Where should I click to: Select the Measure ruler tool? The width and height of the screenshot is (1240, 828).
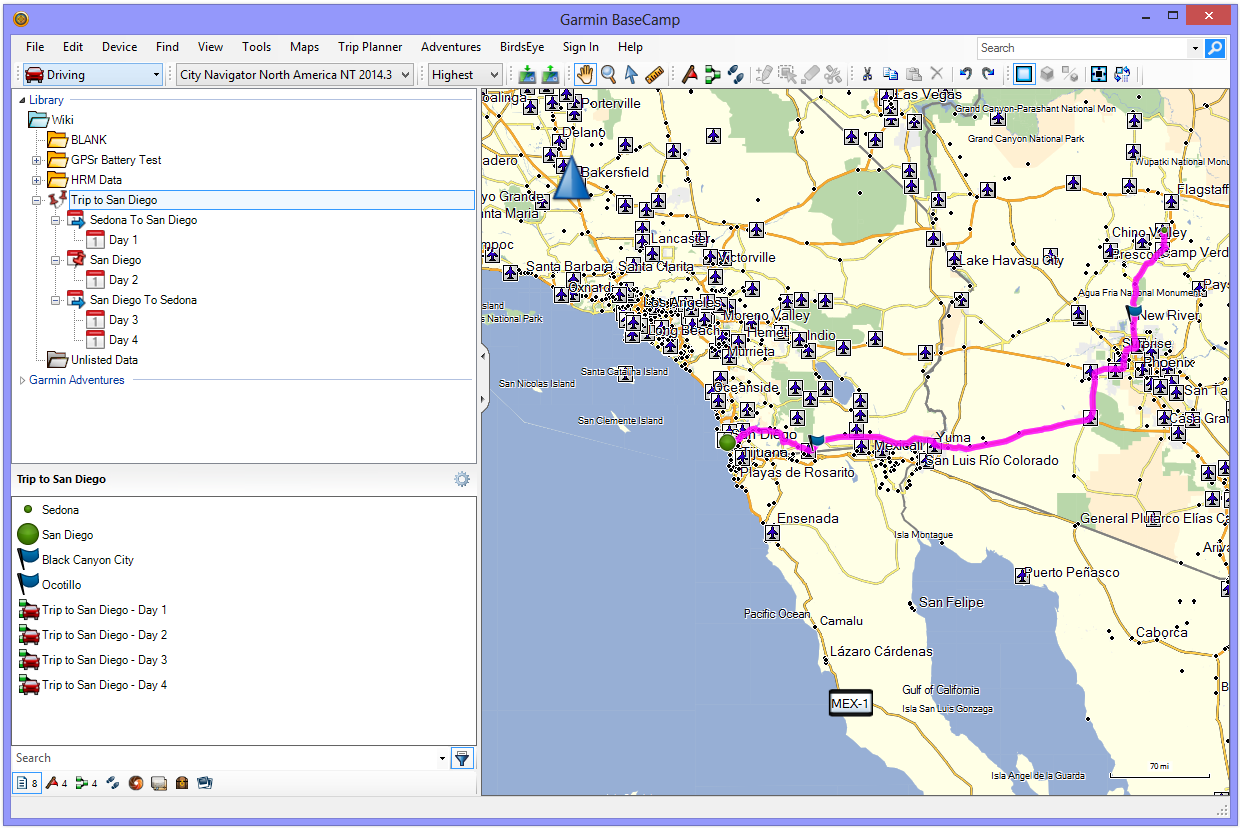click(654, 74)
